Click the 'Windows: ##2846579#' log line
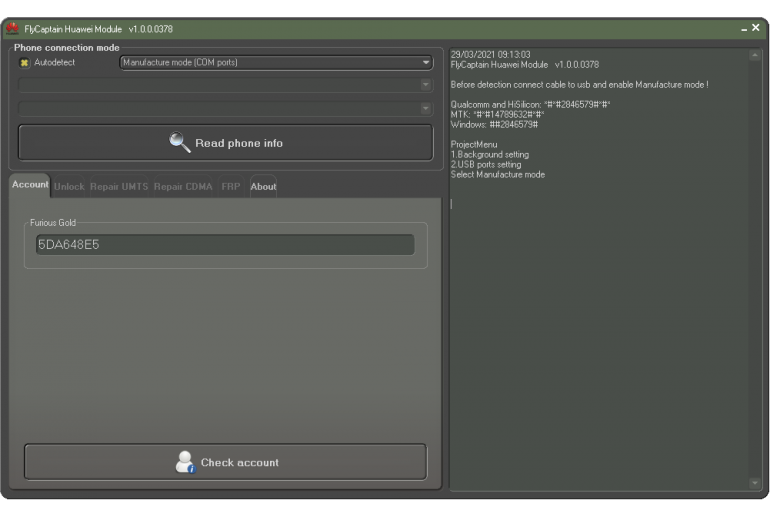The height and width of the screenshot is (518, 770). [x=494, y=125]
